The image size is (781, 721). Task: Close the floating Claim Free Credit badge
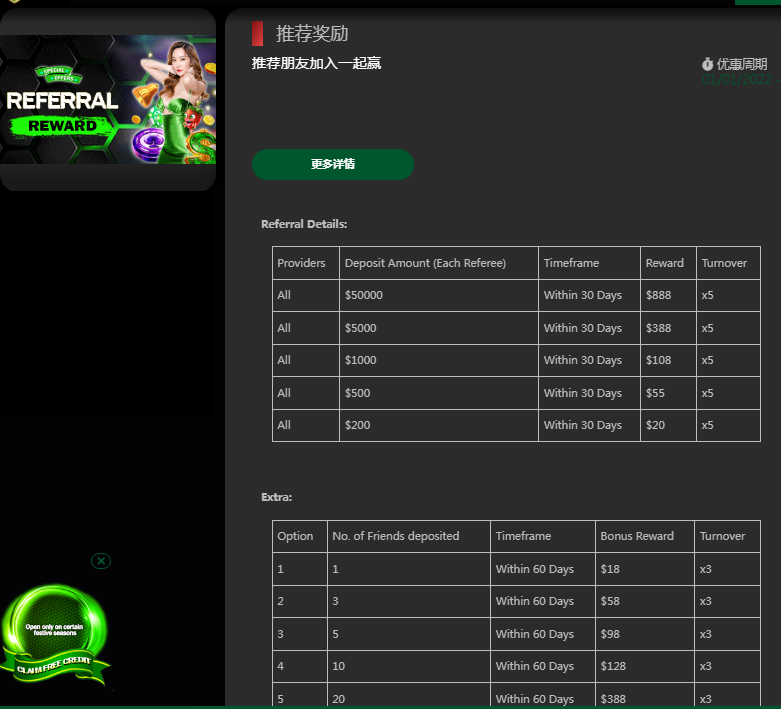tap(101, 561)
